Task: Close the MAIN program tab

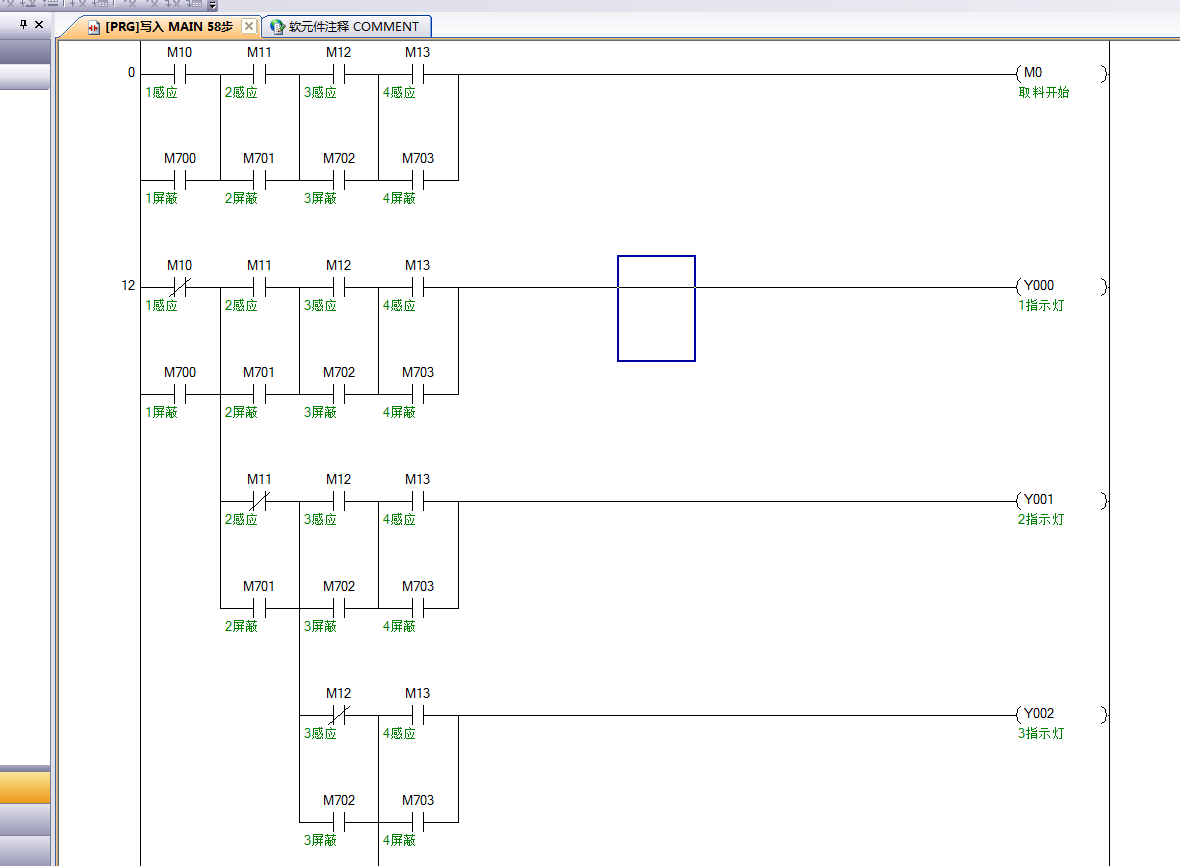Action: (x=249, y=27)
